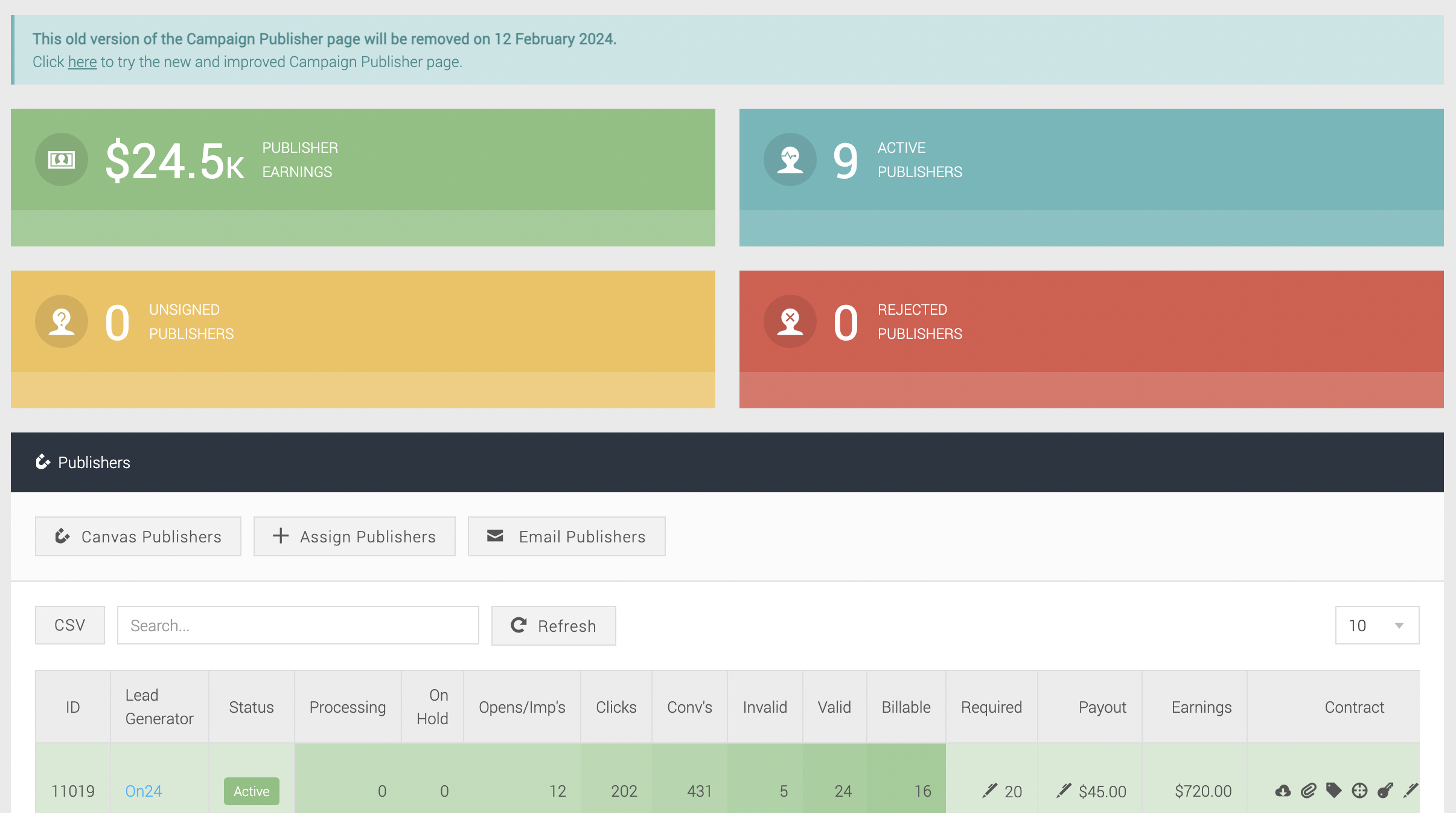Click the cloud download contract icon
1456x813 pixels.
tap(1283, 791)
